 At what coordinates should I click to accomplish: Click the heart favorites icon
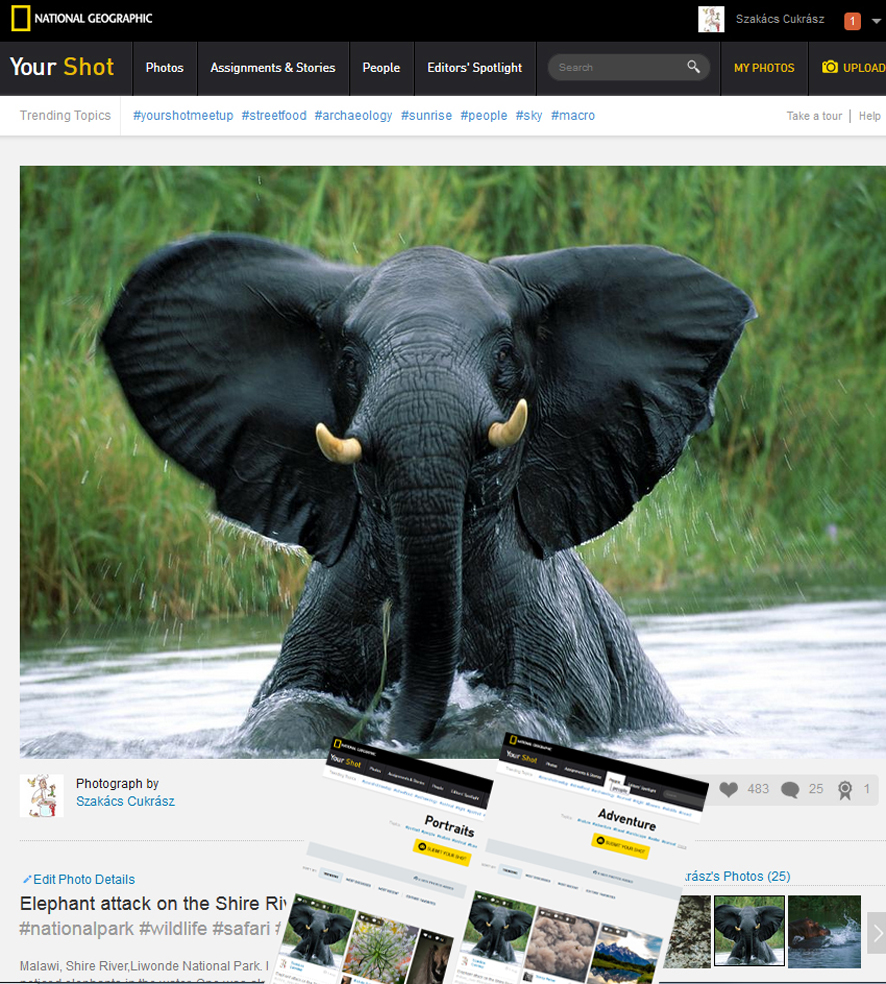[x=728, y=789]
